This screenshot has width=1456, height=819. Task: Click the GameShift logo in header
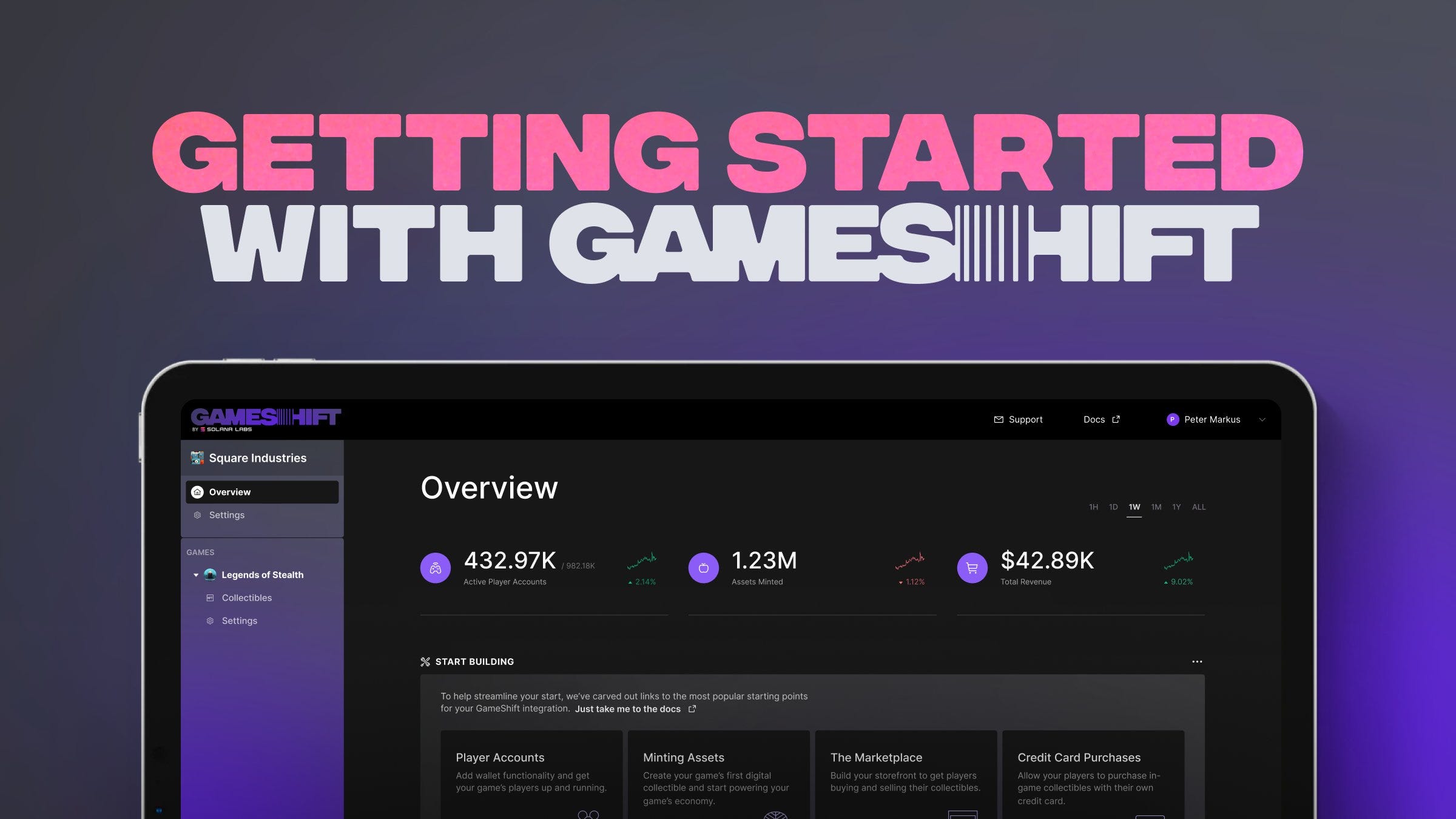(x=266, y=419)
